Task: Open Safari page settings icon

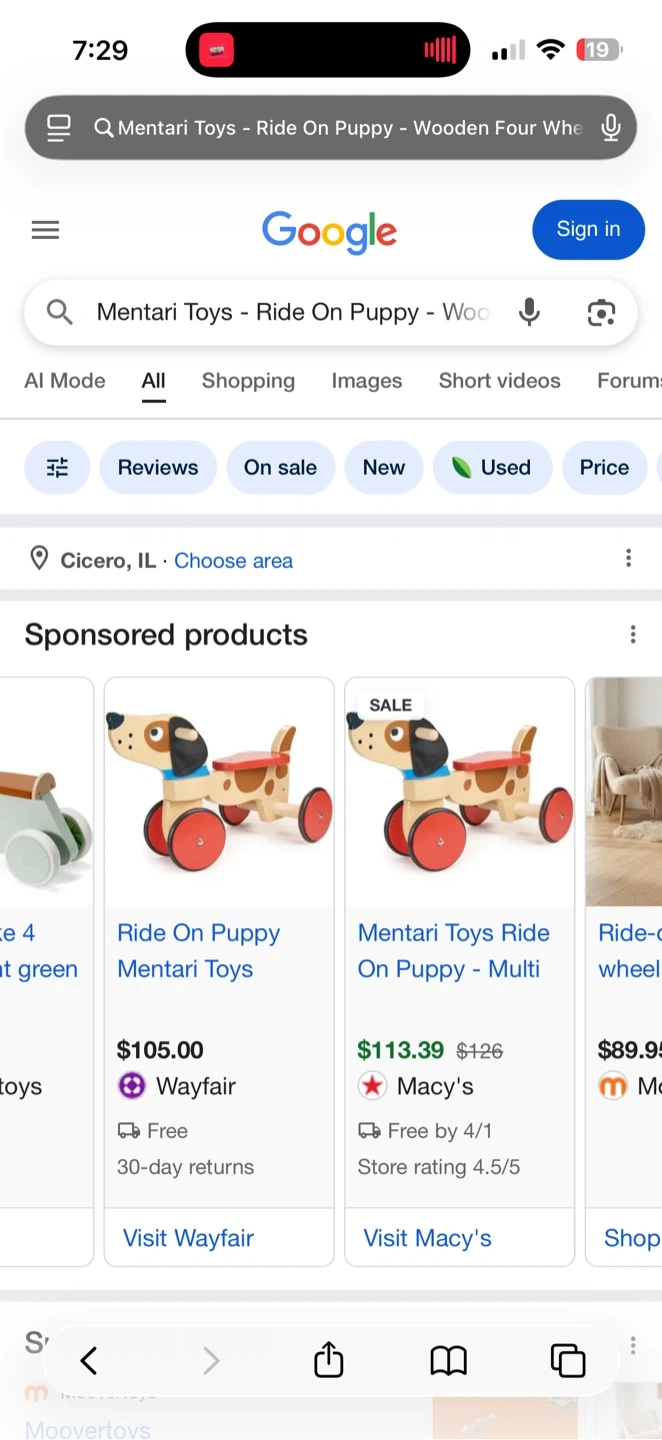Action: (59, 128)
